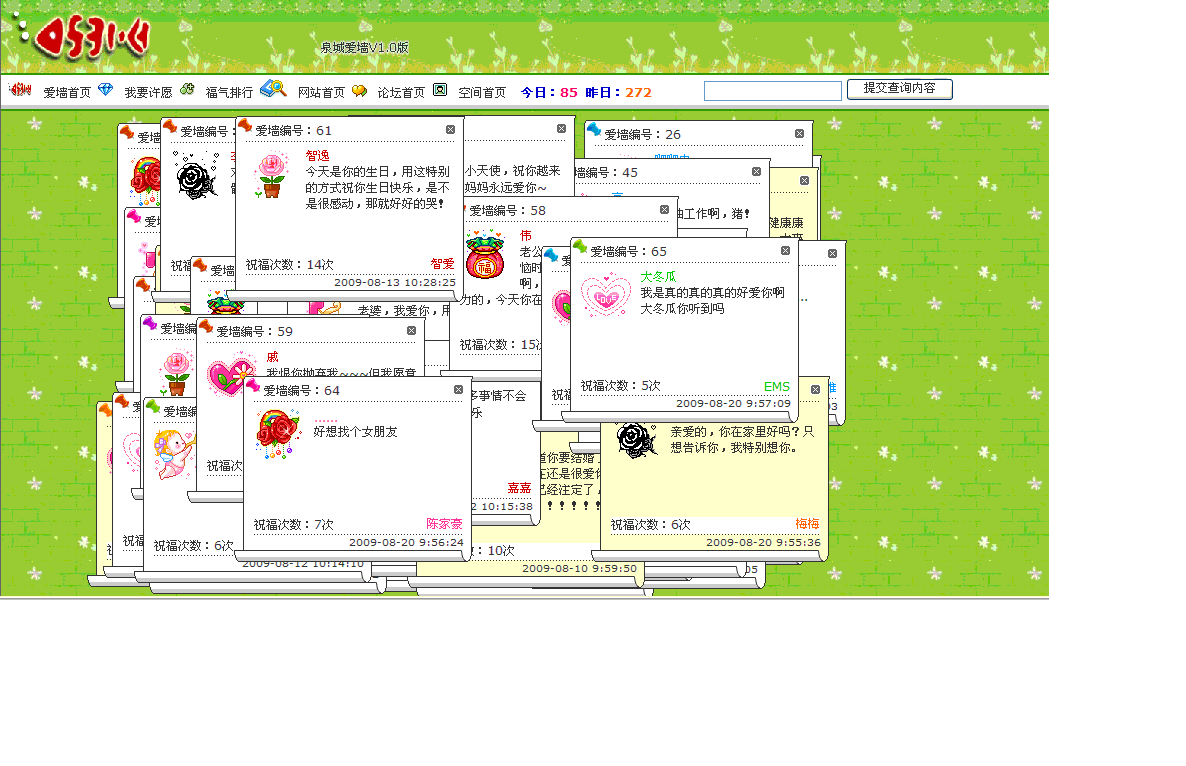Click the blue diamond icon after 爱墙首页
1186x766 pixels.
[x=105, y=89]
